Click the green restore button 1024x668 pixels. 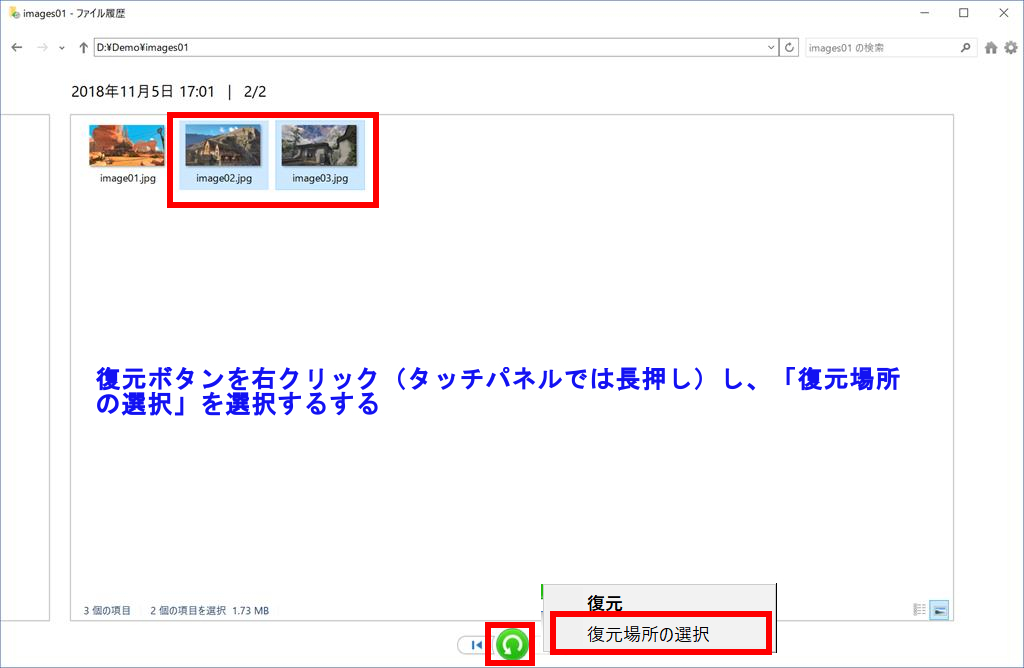pos(511,645)
